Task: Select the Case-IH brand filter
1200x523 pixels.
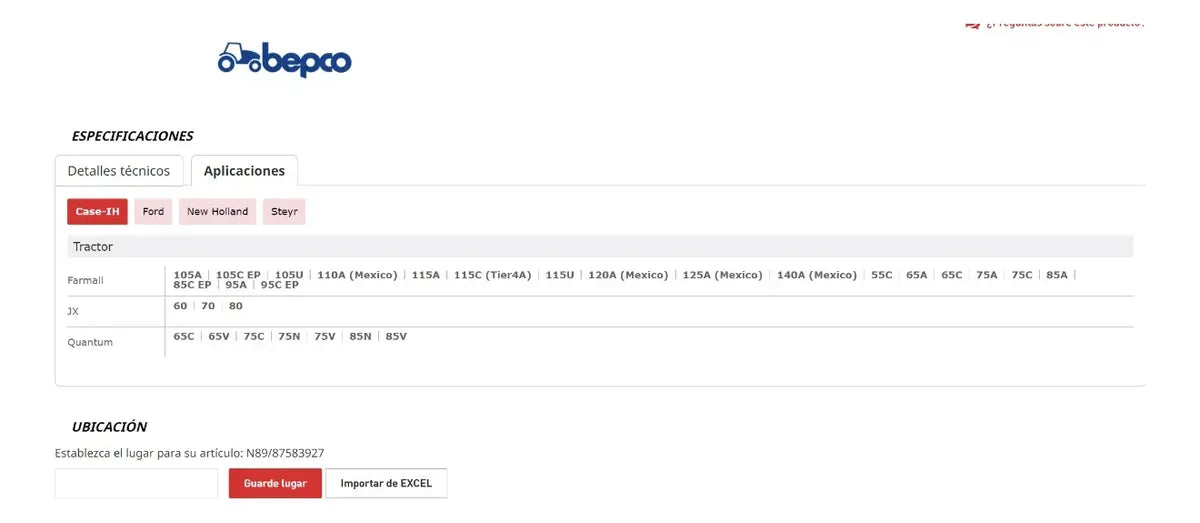Action: [97, 212]
